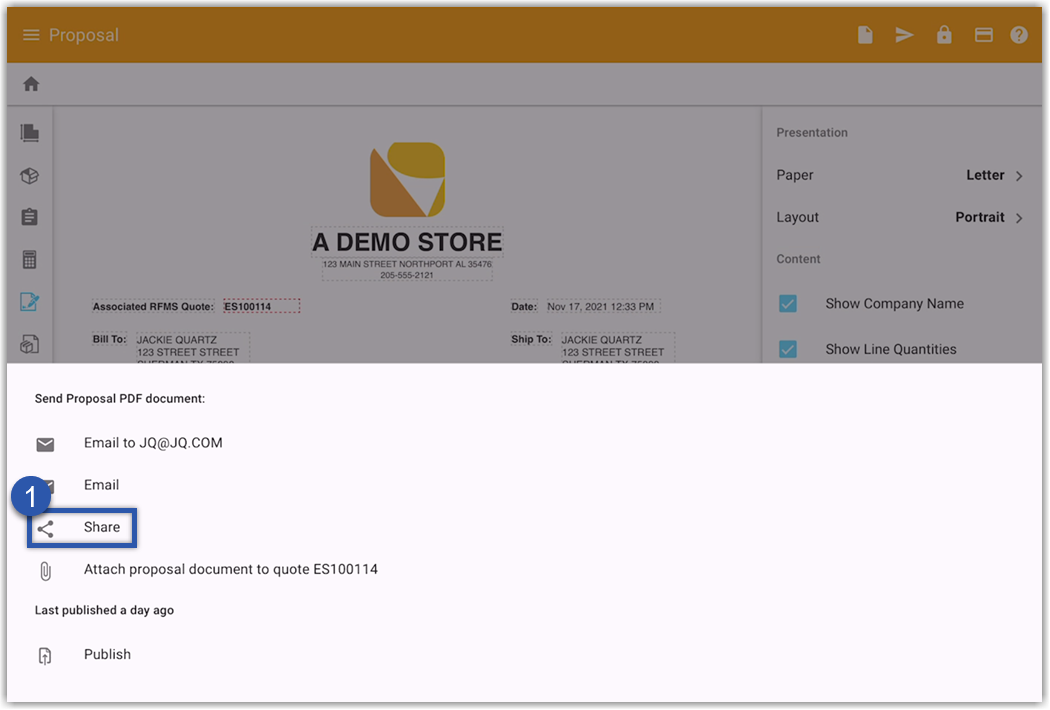Go to home icon
The image size is (1050, 710).
point(31,84)
